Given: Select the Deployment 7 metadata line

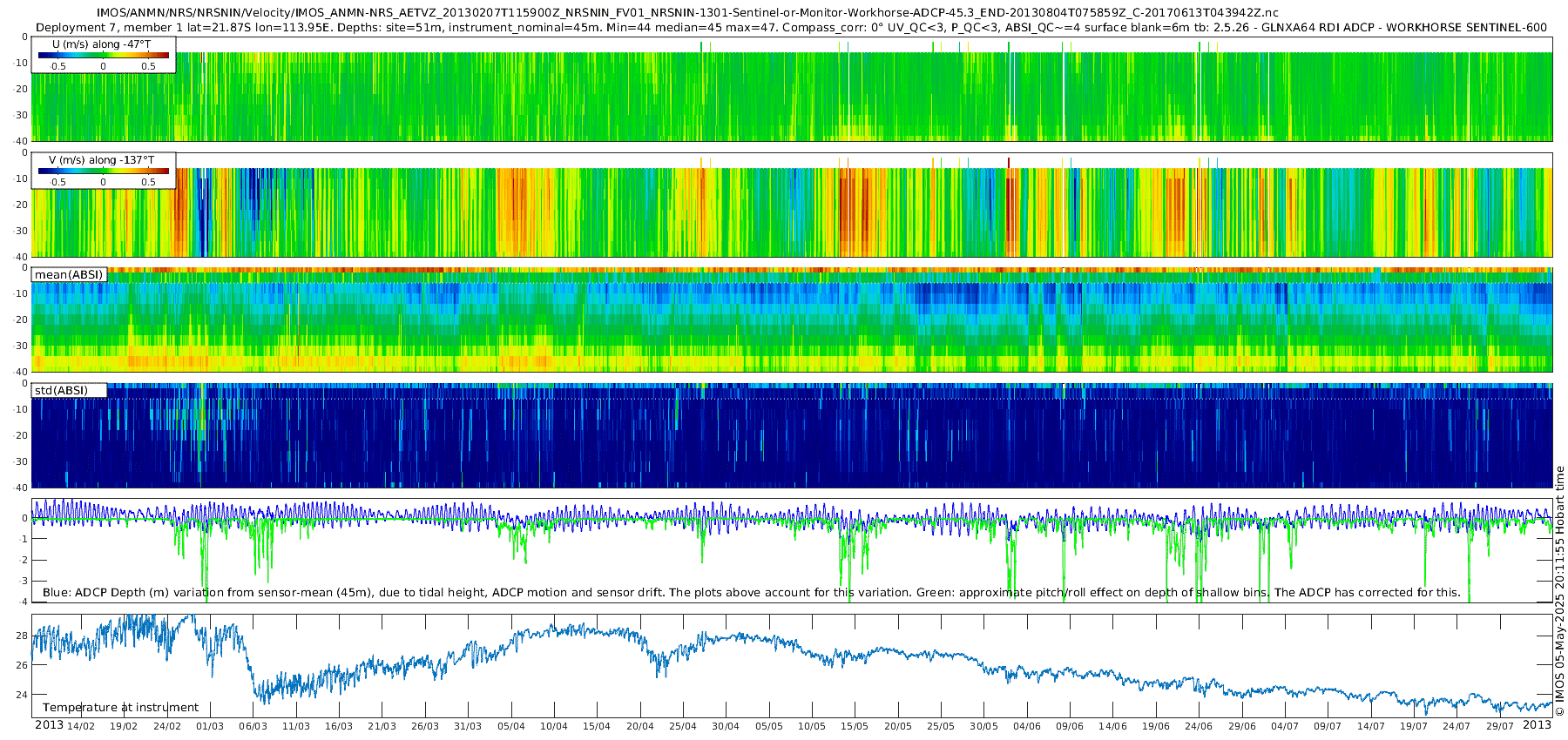Looking at the screenshot, I should pos(791,27).
